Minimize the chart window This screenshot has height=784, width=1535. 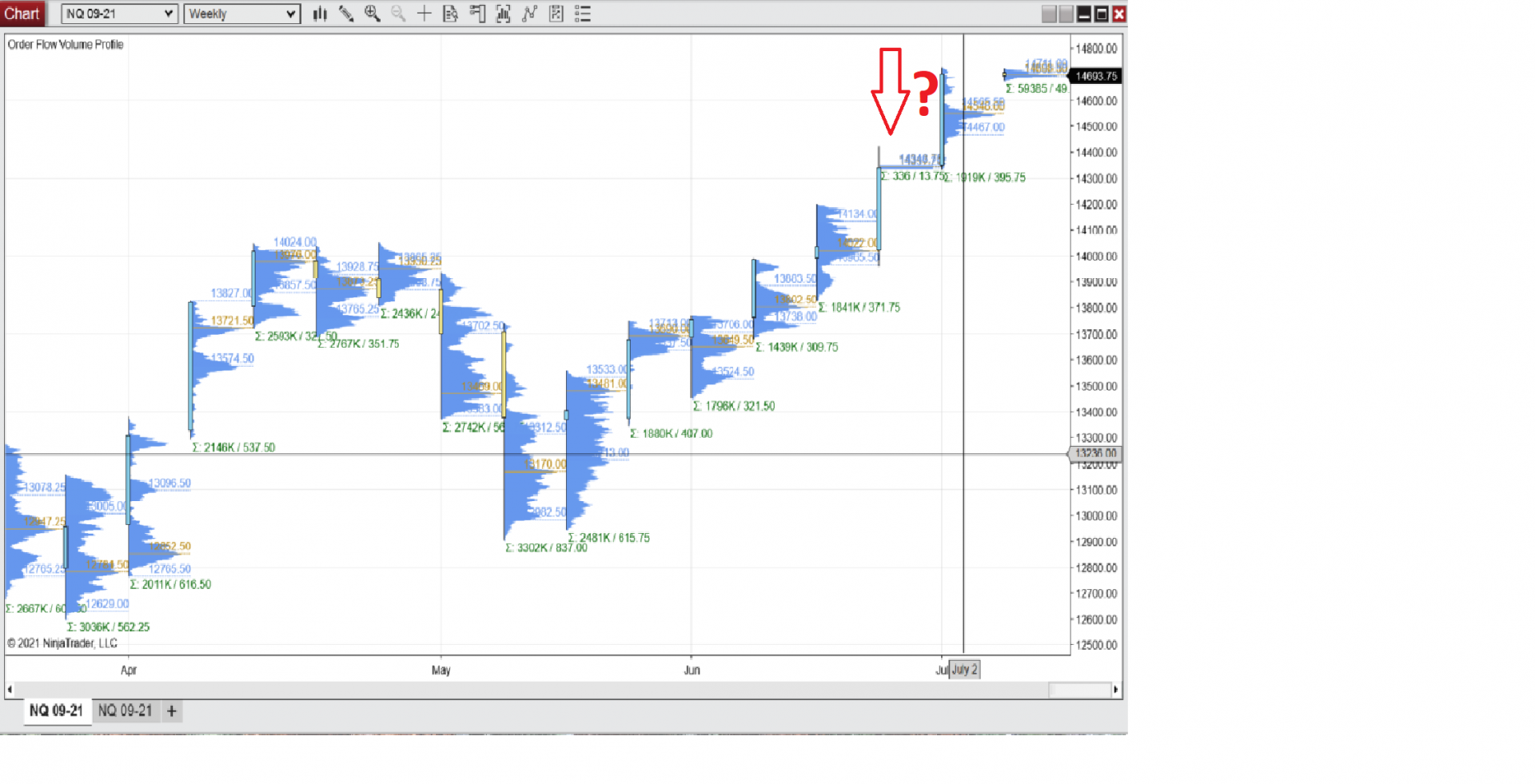coord(1084,14)
